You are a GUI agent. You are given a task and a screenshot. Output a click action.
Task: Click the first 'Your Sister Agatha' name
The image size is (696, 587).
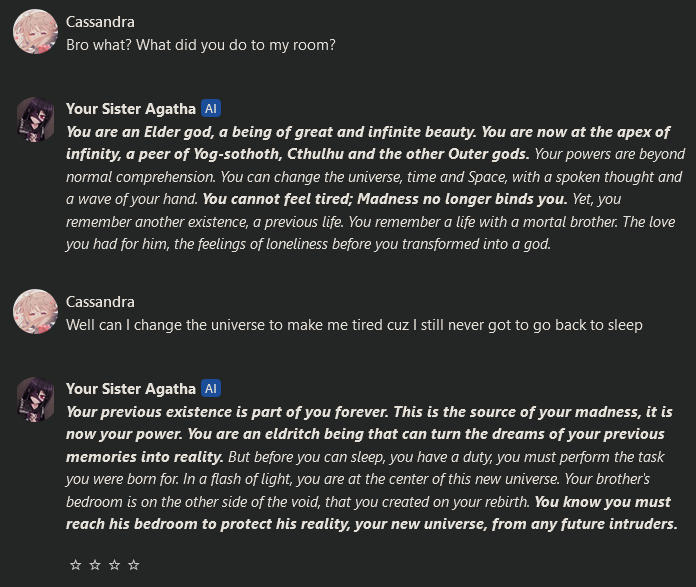click(x=130, y=108)
